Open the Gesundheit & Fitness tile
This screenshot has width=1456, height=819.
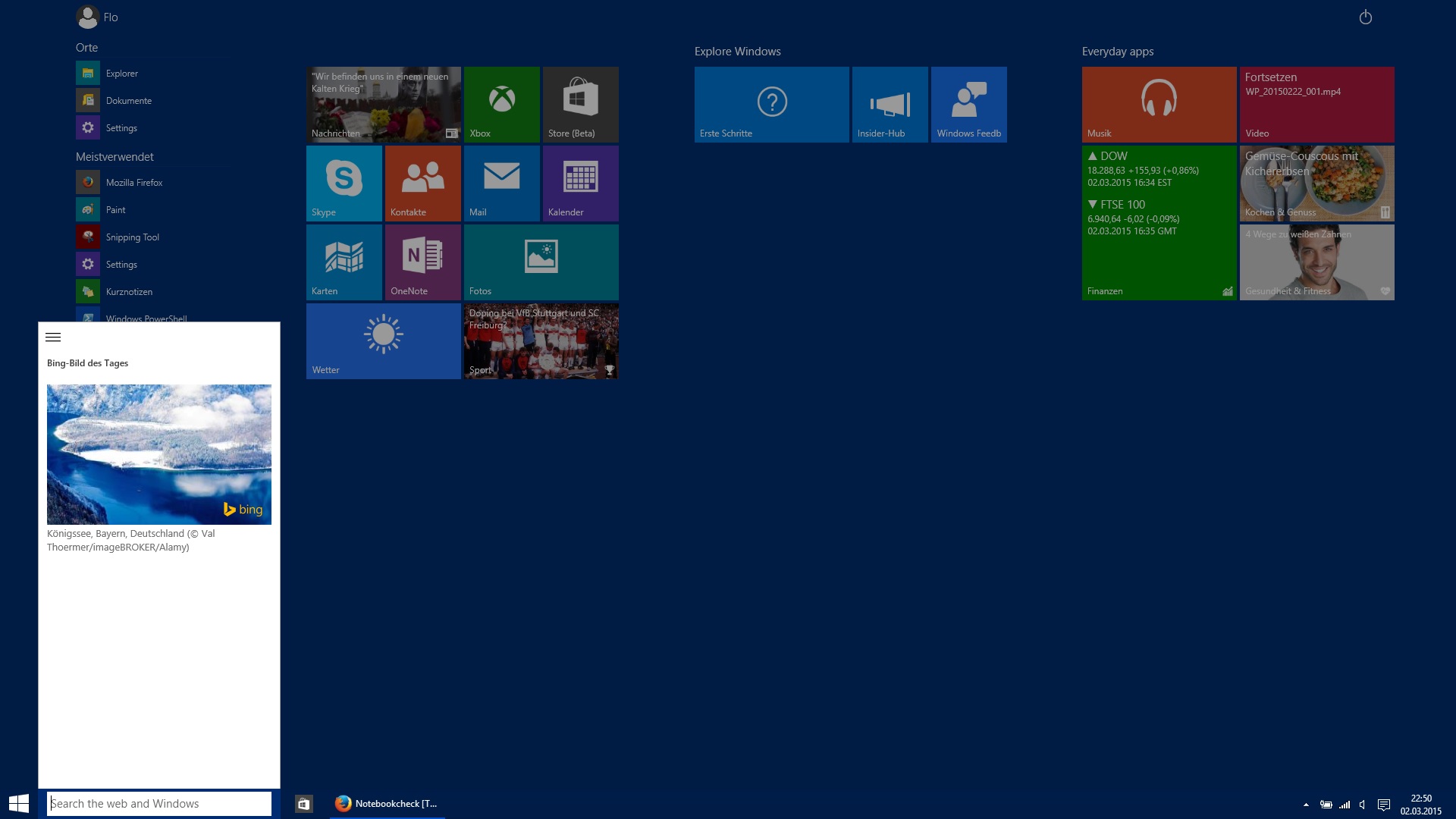coord(1317,262)
